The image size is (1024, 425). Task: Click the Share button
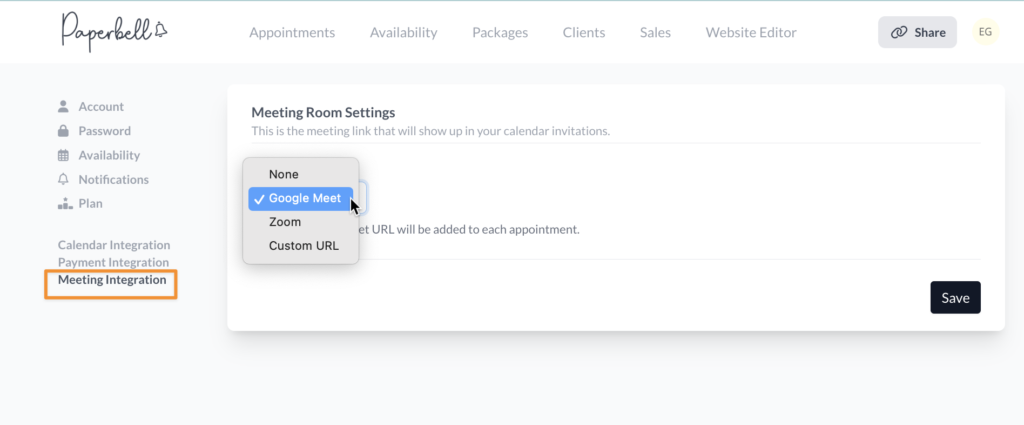[x=917, y=32]
